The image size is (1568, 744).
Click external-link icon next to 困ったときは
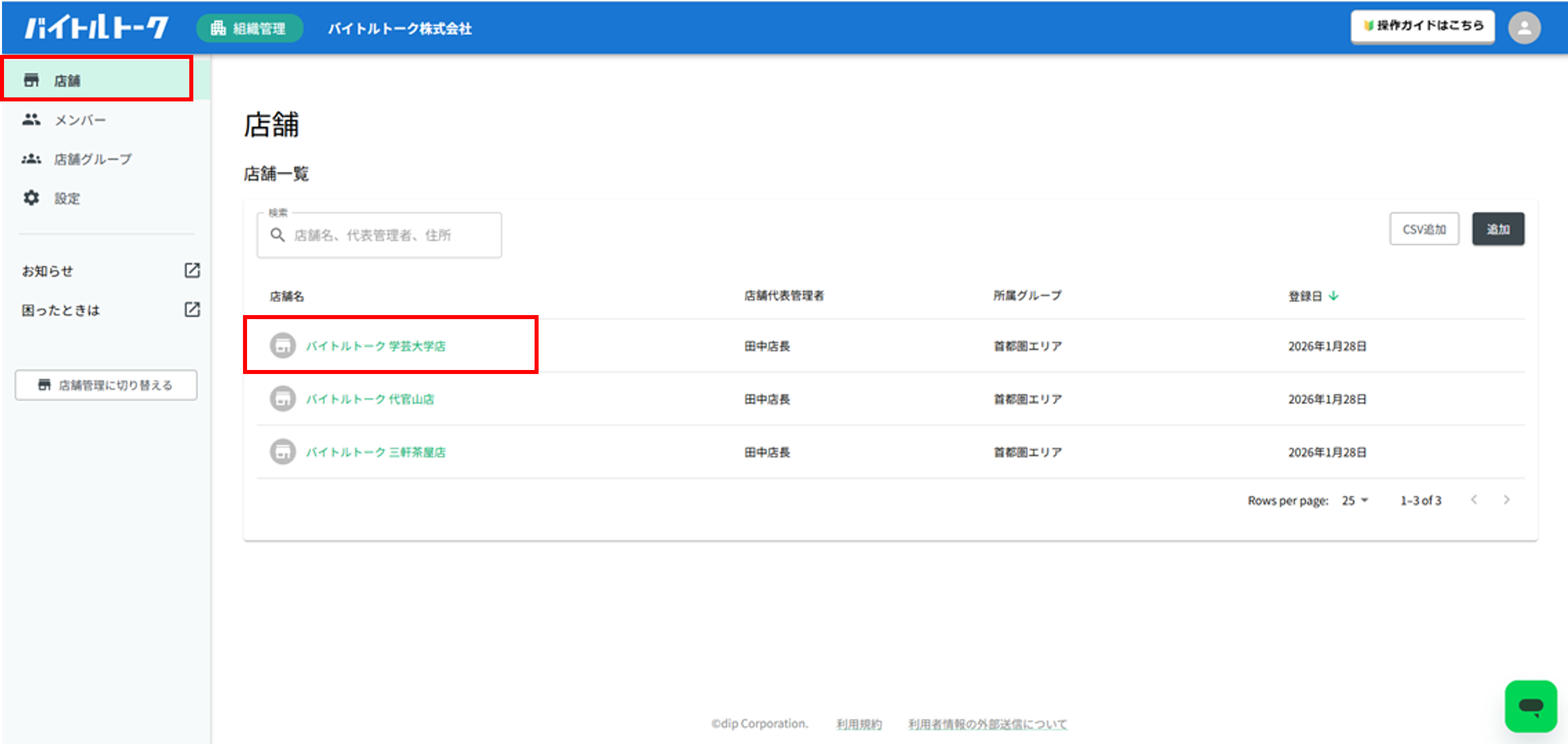click(x=192, y=309)
